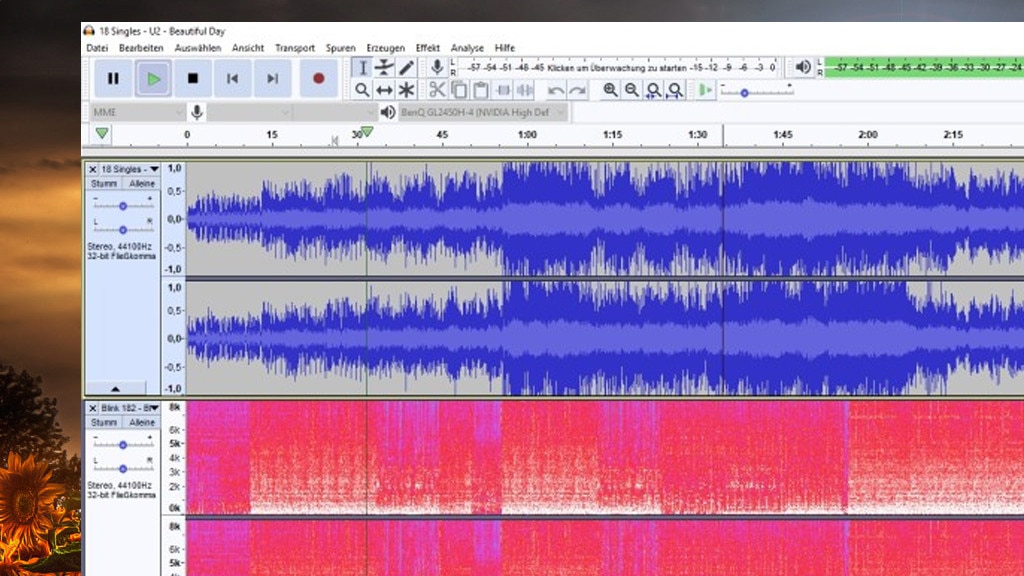Image resolution: width=1024 pixels, height=576 pixels.
Task: Adjust the pan slider of the 18 Singles track
Action: tap(123, 229)
